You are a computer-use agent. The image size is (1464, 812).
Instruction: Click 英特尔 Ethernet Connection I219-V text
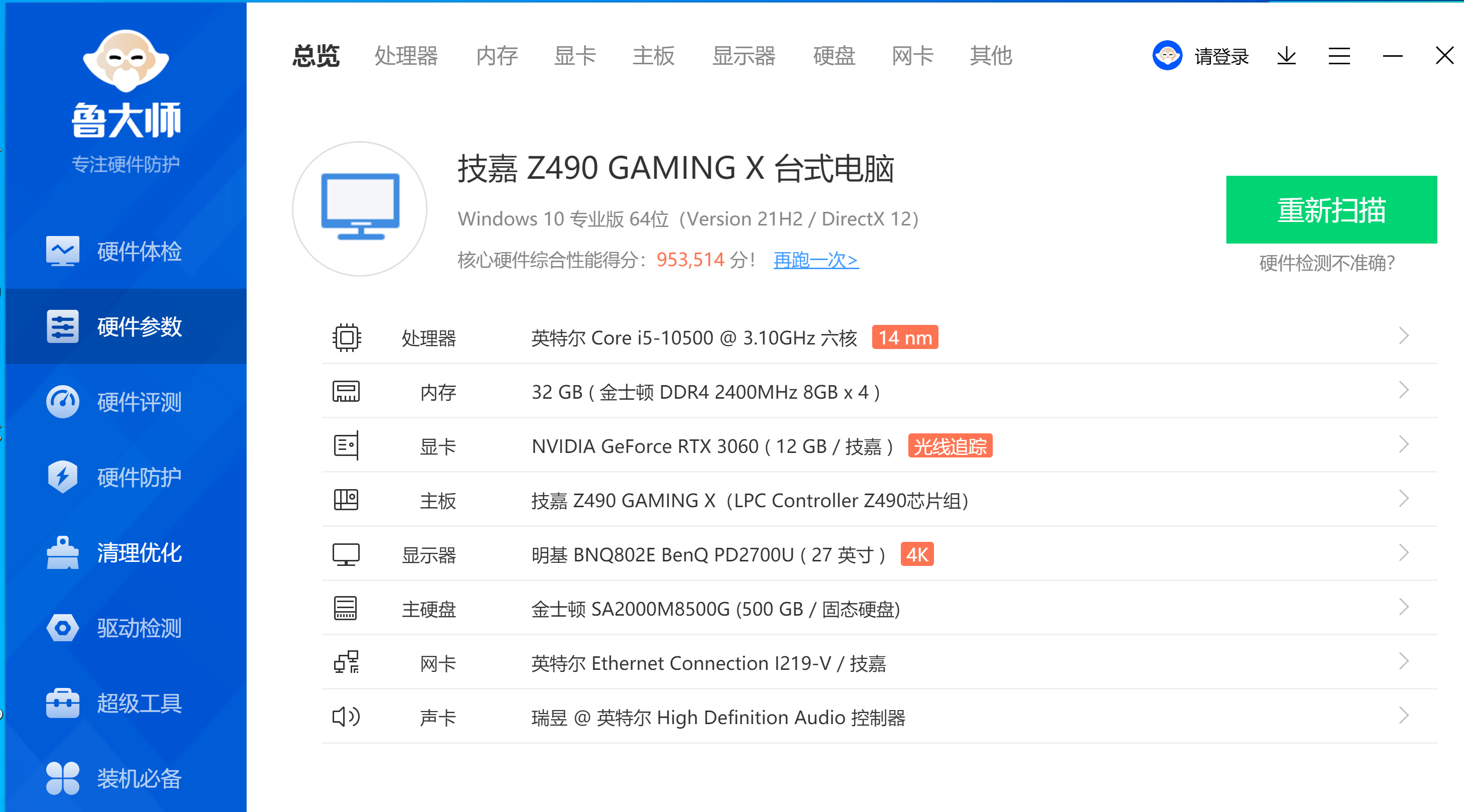(x=709, y=663)
